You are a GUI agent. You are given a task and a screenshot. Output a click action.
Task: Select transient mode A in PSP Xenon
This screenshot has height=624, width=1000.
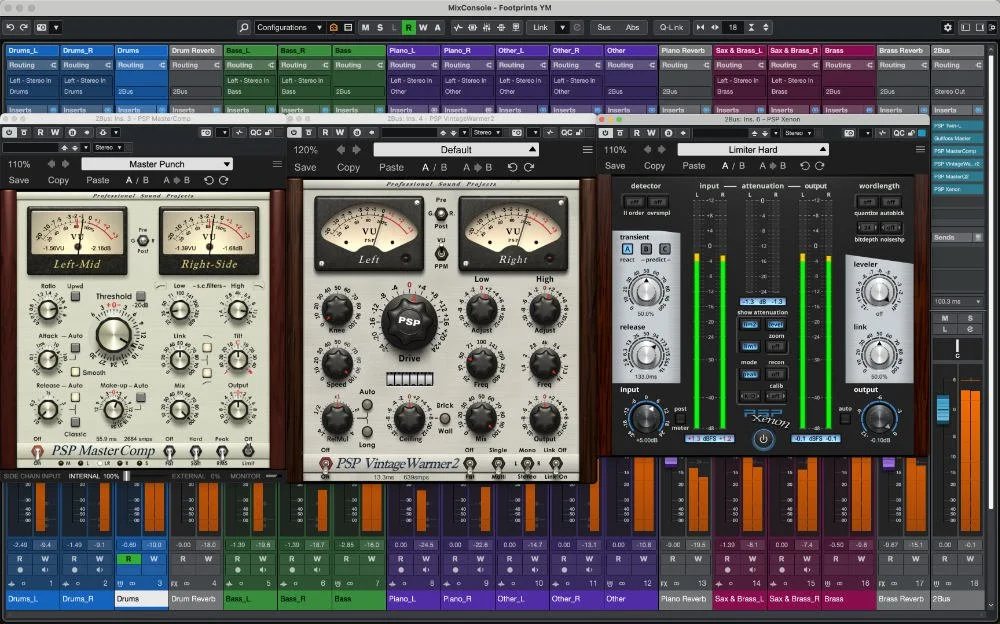pos(628,249)
